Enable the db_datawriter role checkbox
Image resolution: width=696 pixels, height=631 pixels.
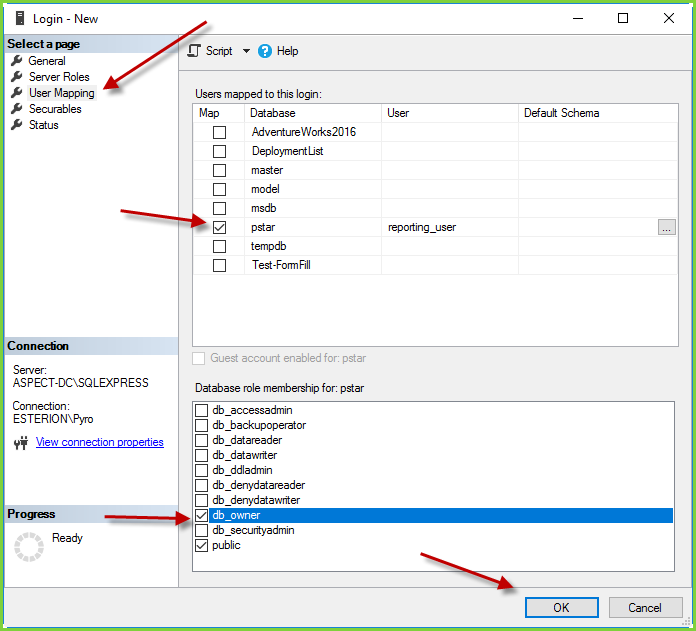tap(202, 455)
